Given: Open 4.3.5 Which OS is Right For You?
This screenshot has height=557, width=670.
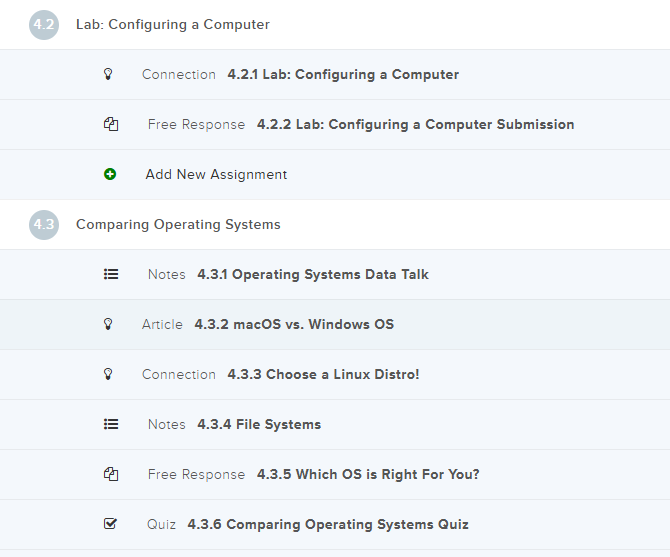Looking at the screenshot, I should 368,474.
